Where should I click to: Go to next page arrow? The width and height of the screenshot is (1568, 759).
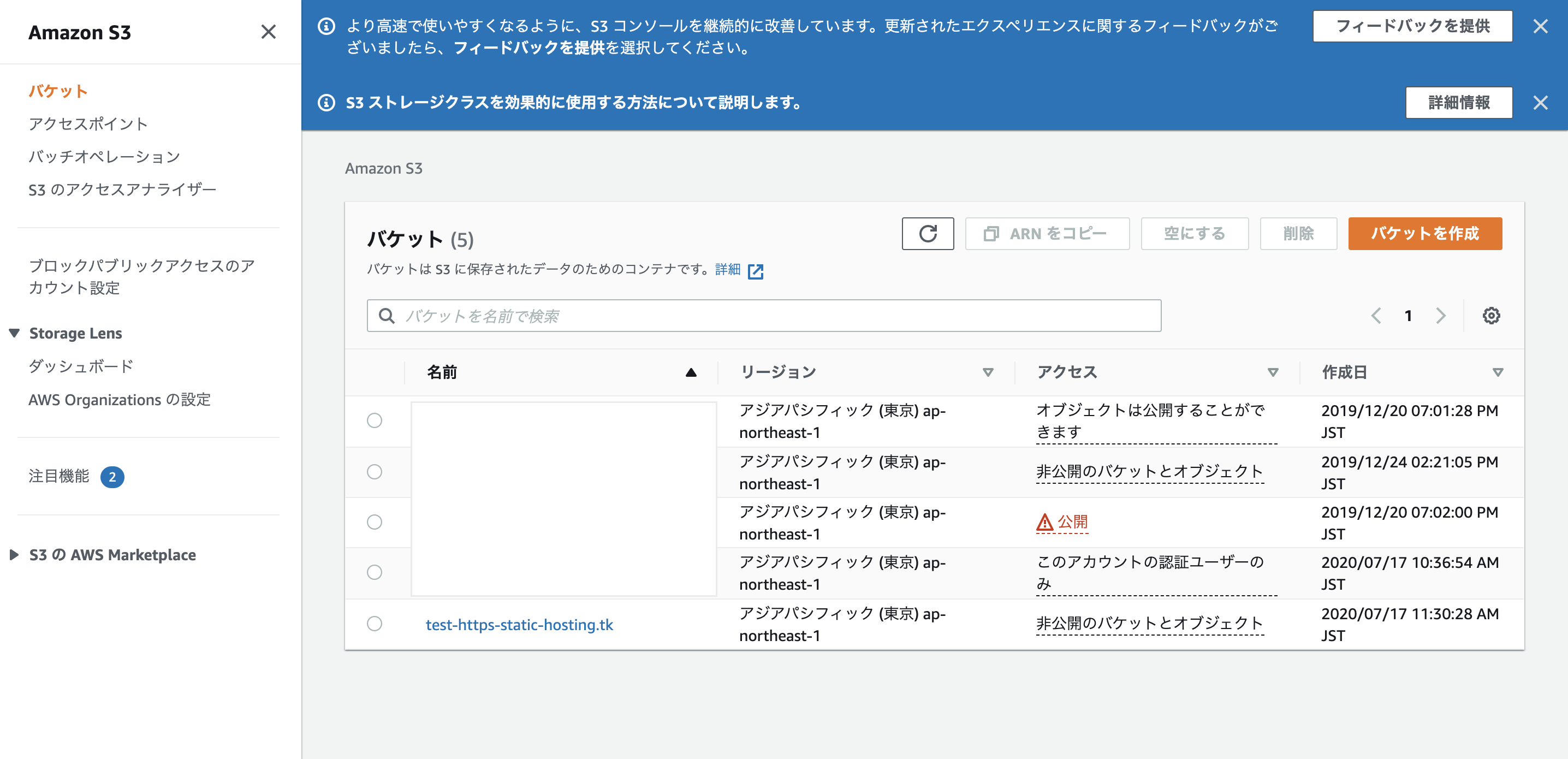click(x=1440, y=315)
